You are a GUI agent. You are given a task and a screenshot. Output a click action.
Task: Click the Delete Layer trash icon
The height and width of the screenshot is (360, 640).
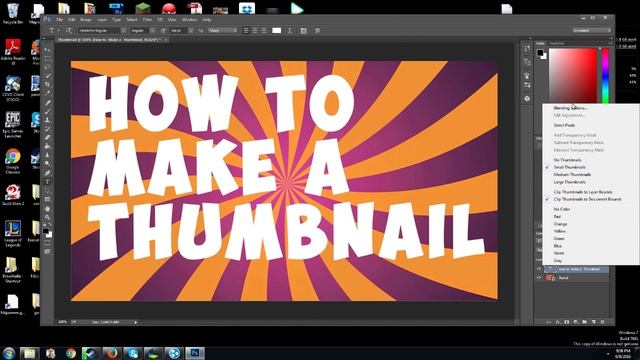click(x=602, y=322)
